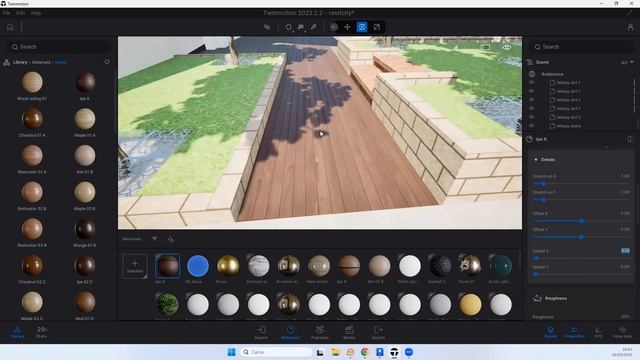Adjust the Speed Y slider handle

pyautogui.click(x=536, y=274)
